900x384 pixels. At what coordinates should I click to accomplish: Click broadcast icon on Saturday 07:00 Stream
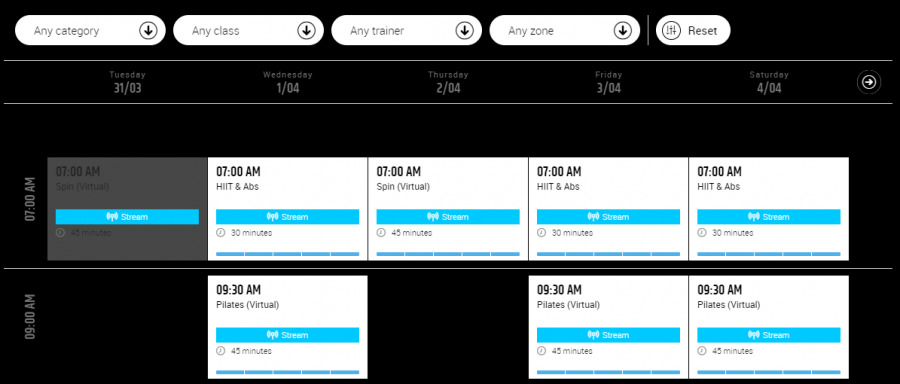[x=754, y=217]
